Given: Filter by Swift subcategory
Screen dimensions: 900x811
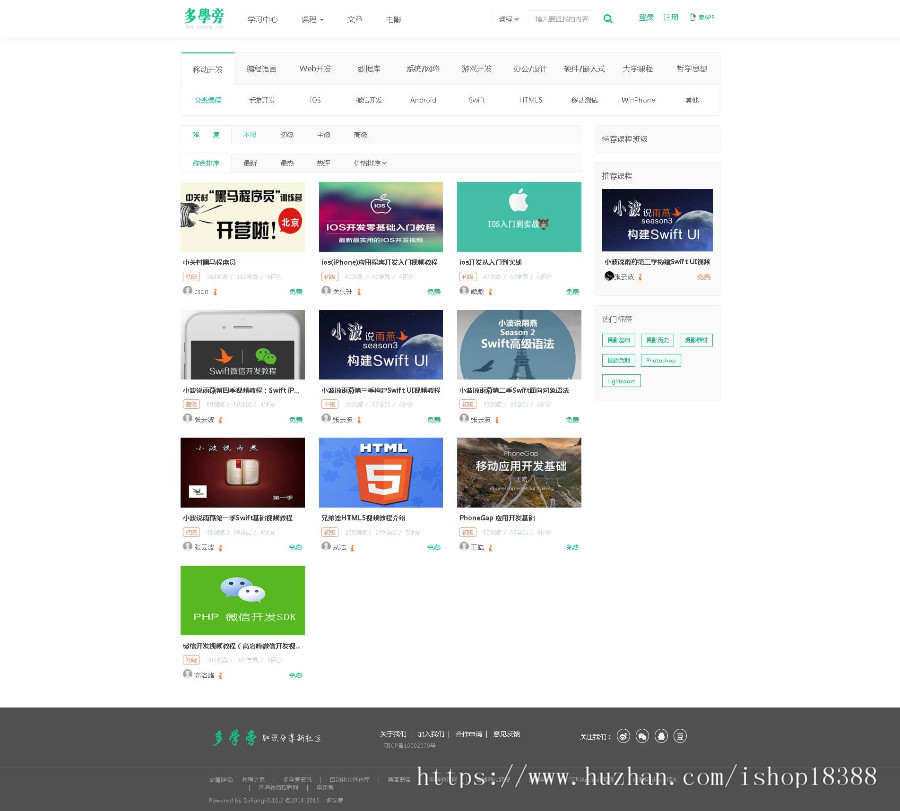Looking at the screenshot, I should [x=477, y=100].
